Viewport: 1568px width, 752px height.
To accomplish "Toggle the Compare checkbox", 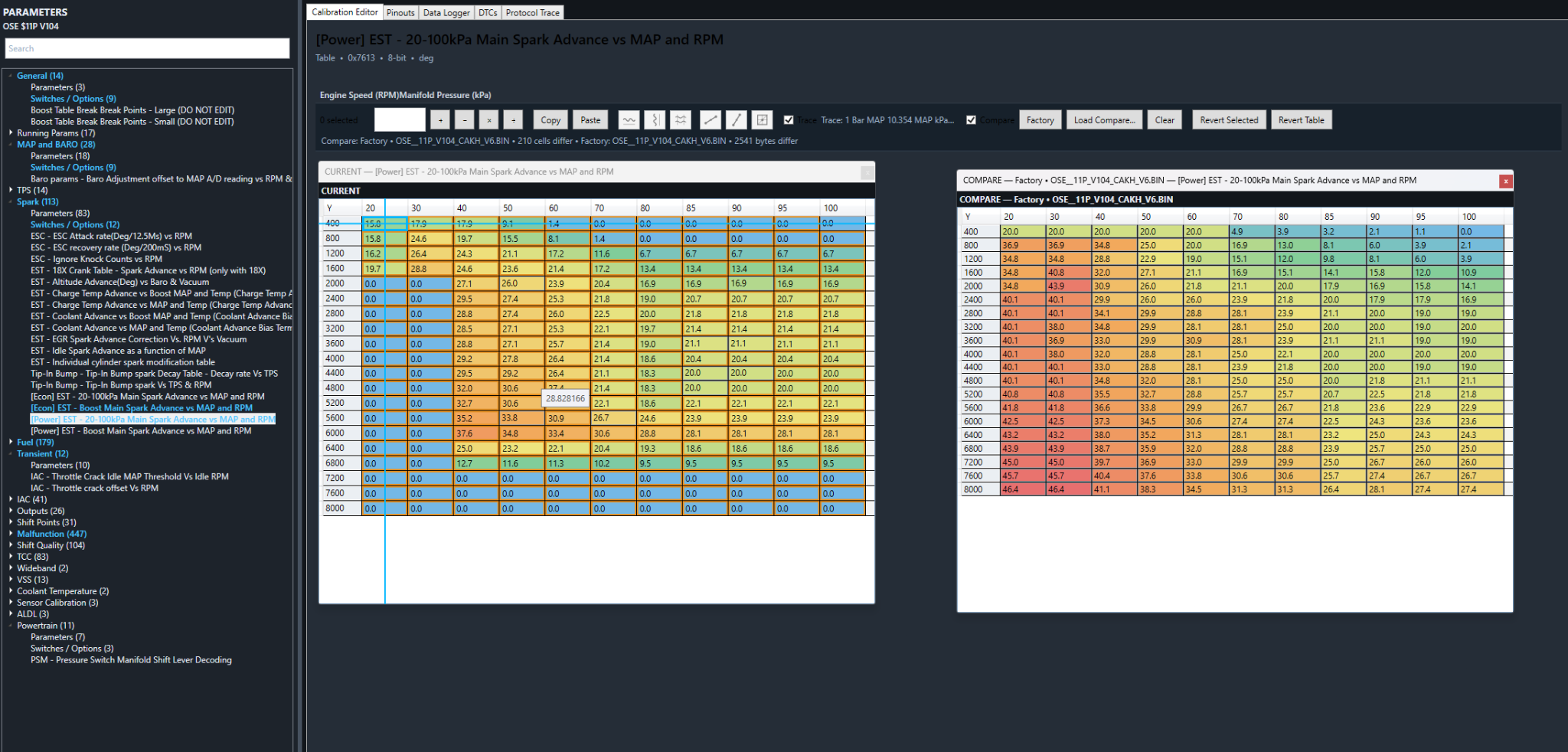I will 971,120.
